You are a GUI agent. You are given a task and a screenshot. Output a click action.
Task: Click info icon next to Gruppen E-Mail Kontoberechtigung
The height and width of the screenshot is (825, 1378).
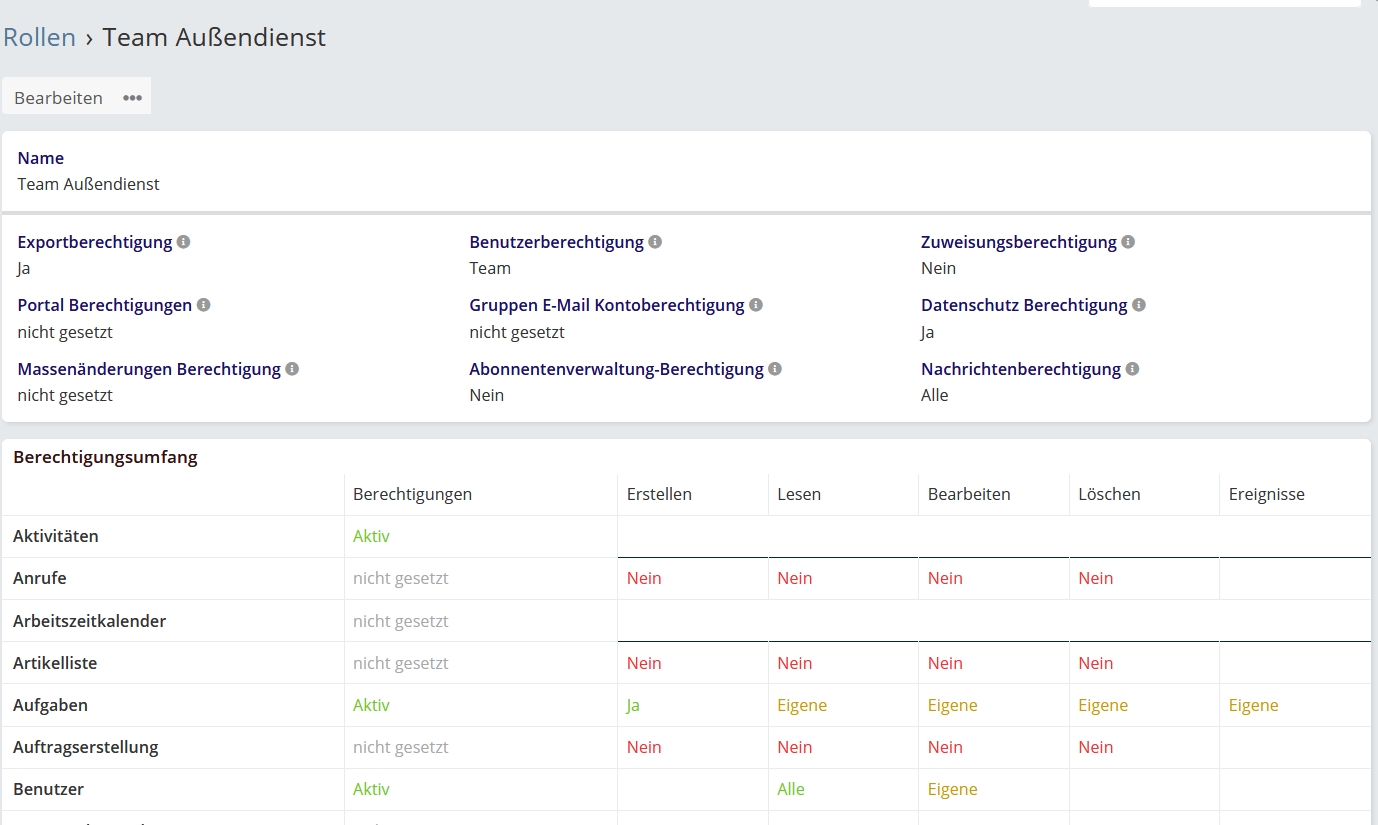pos(756,305)
